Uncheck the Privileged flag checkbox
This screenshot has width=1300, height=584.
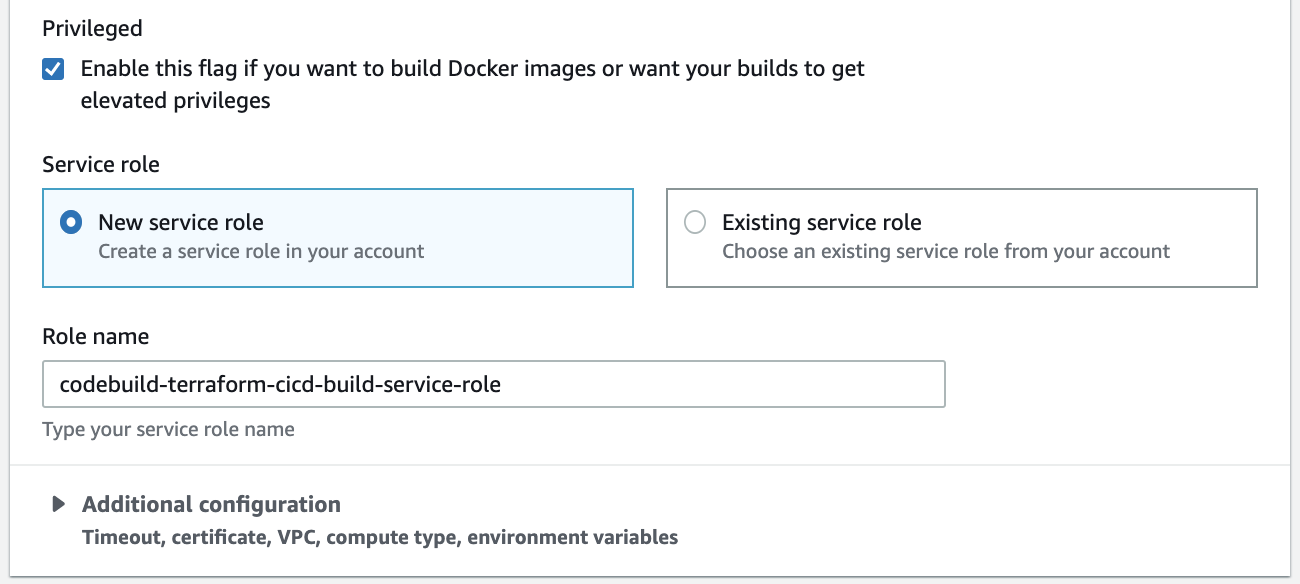53,70
